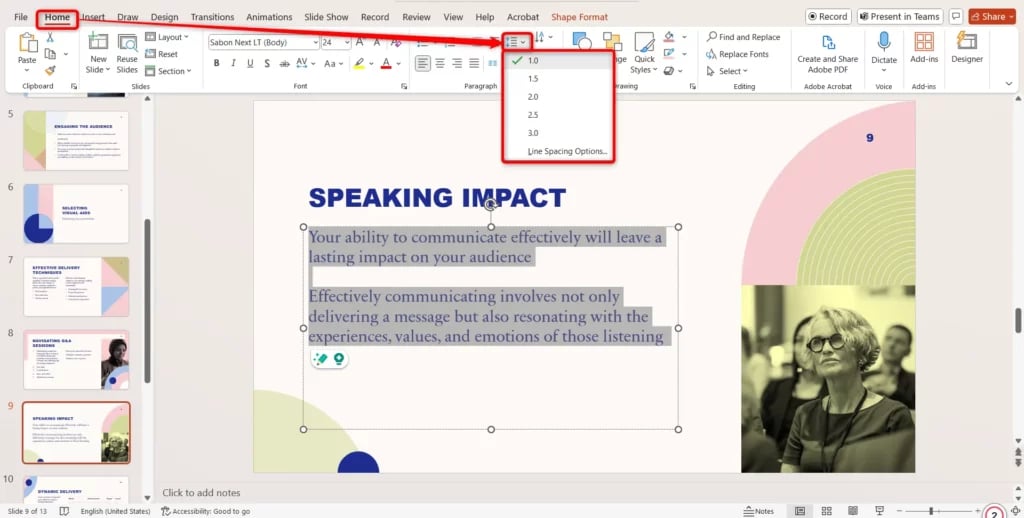Image resolution: width=1024 pixels, height=518 pixels.
Task: Open the font name combo box
Action: coord(264,42)
